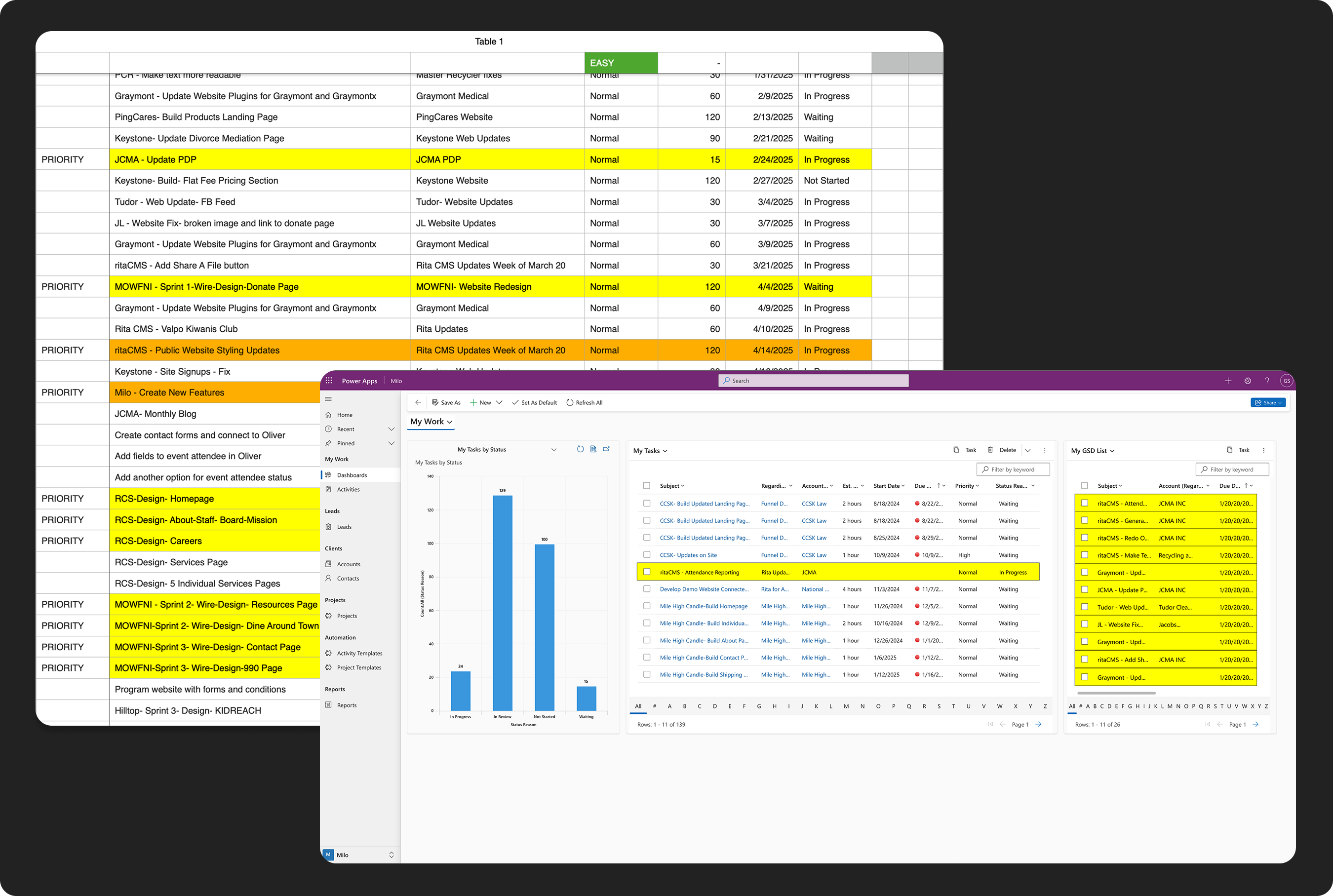Open the Power Apps app launcher grid
Screen dimensions: 1333x896
328,381
